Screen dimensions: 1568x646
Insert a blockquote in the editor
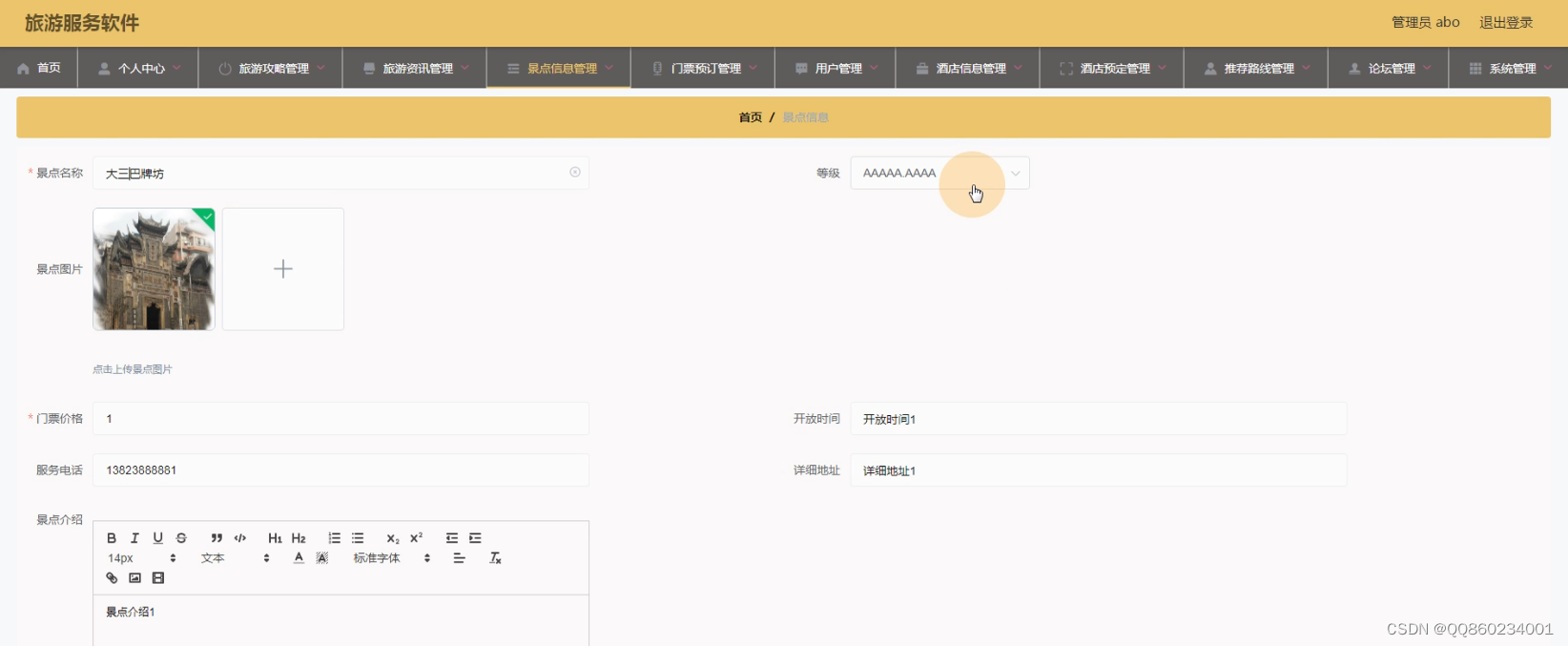click(x=217, y=538)
